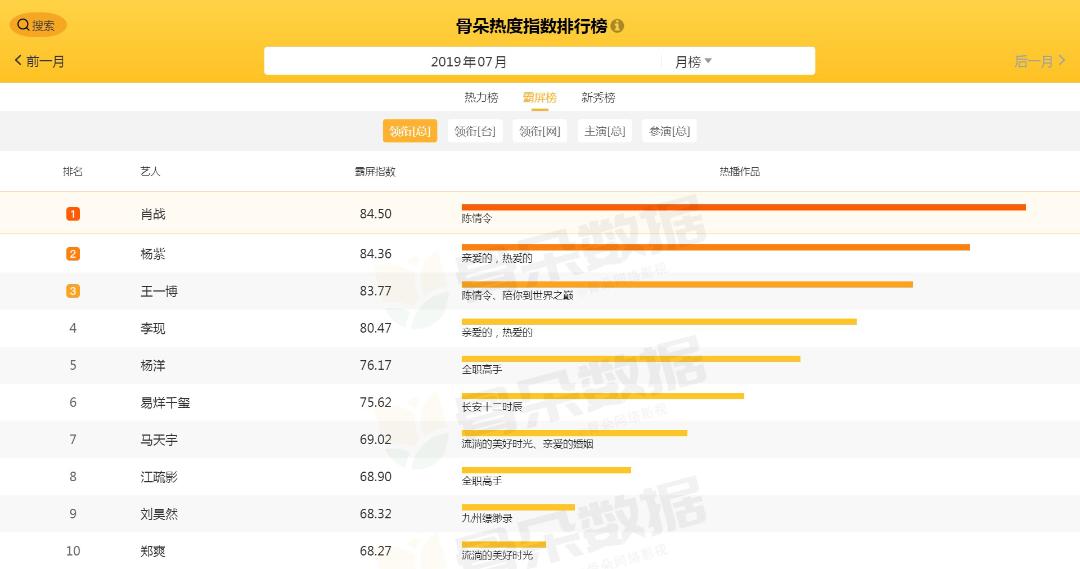Viewport: 1080px width, 569px height.
Task: Click the 搜索 search button
Action: pyautogui.click(x=38, y=25)
